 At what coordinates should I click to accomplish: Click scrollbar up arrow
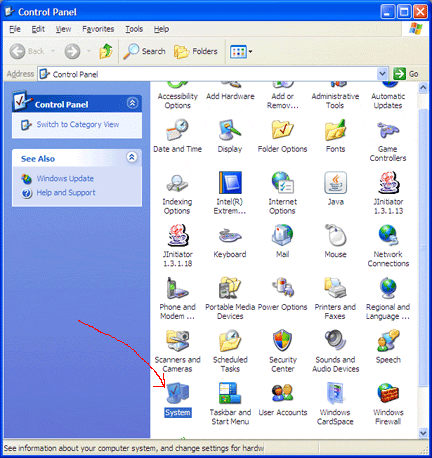tap(423, 87)
